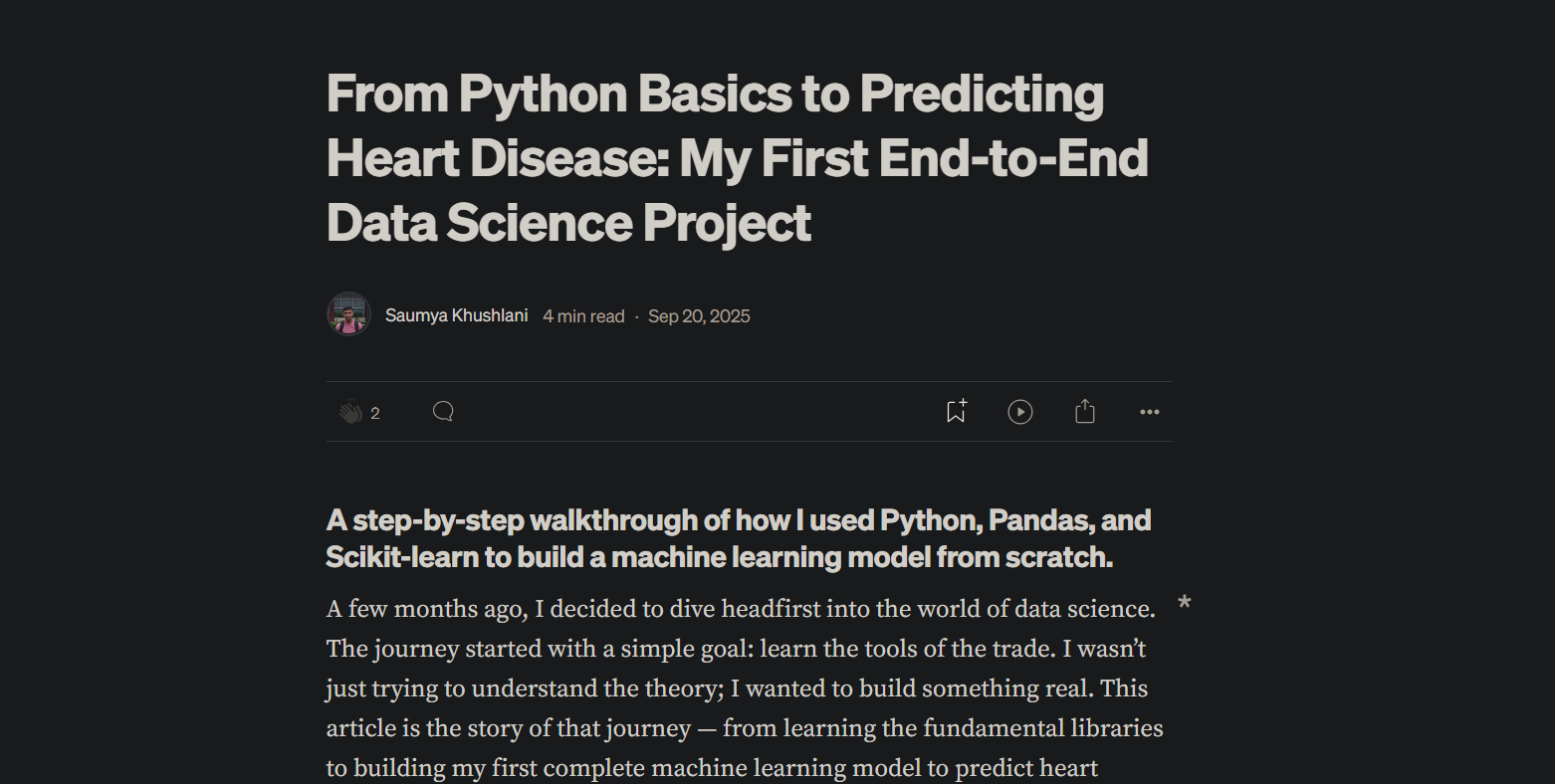
Task: Save story with the bookmark icon
Action: pos(956,412)
